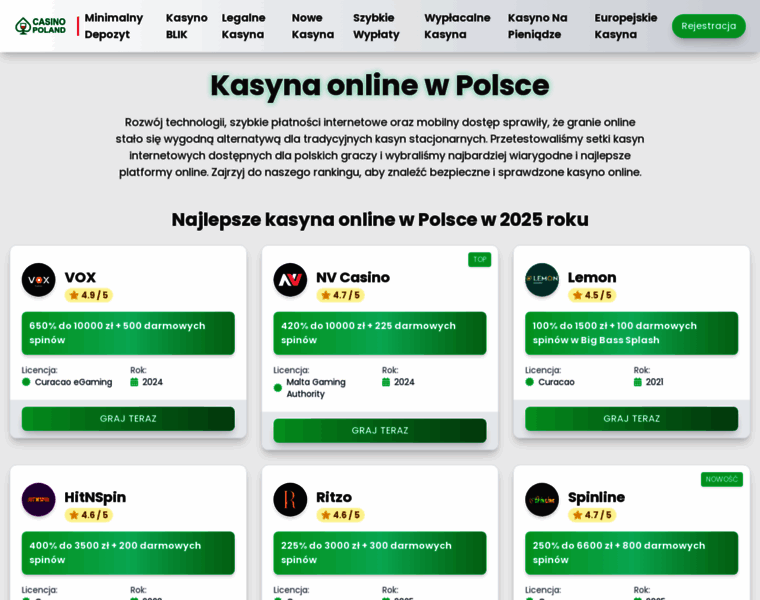This screenshot has width=760, height=600.
Task: Click the calendar icon in NV Casino card
Action: (386, 382)
